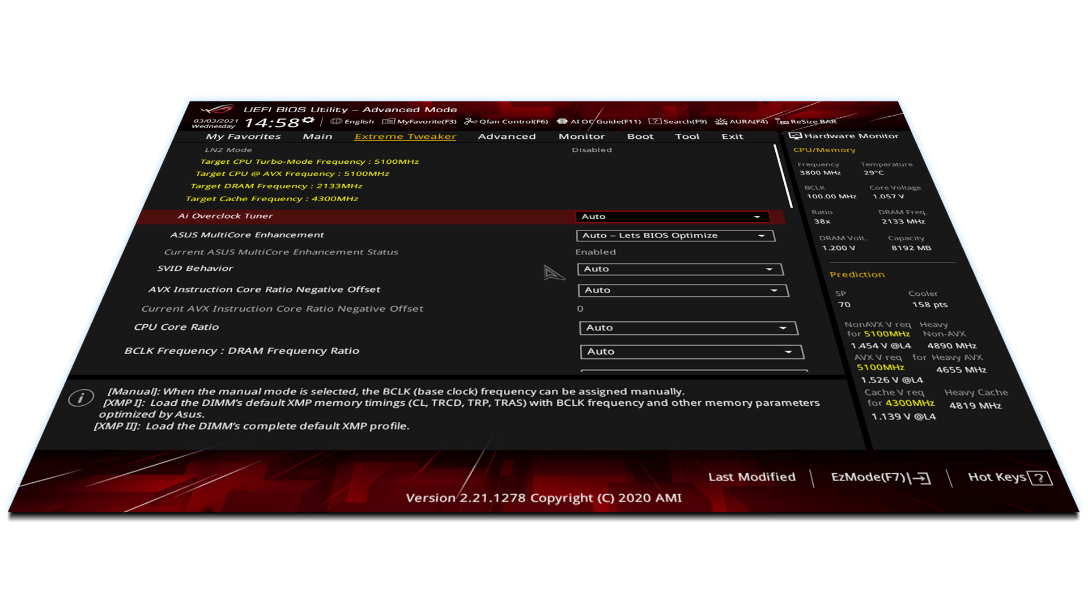Viewport: 1088px width, 612px height.
Task: Click 'Target CPU @ AVX Frequency : 5100MHz'
Action: (292, 173)
